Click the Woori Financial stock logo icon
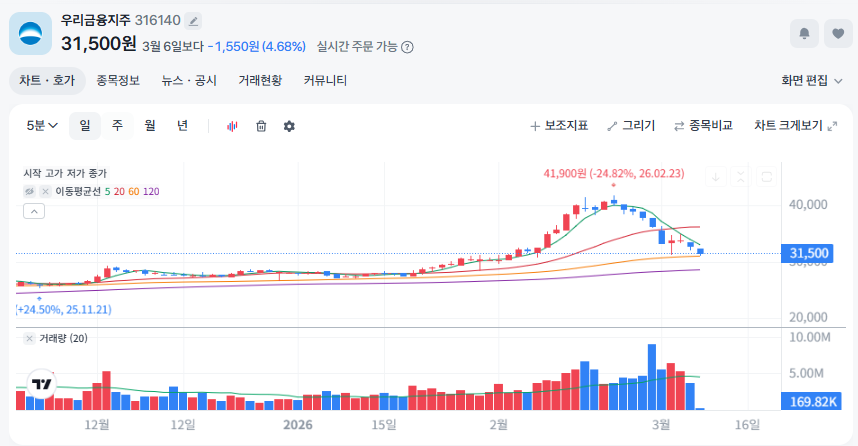858x446 pixels. click(31, 34)
